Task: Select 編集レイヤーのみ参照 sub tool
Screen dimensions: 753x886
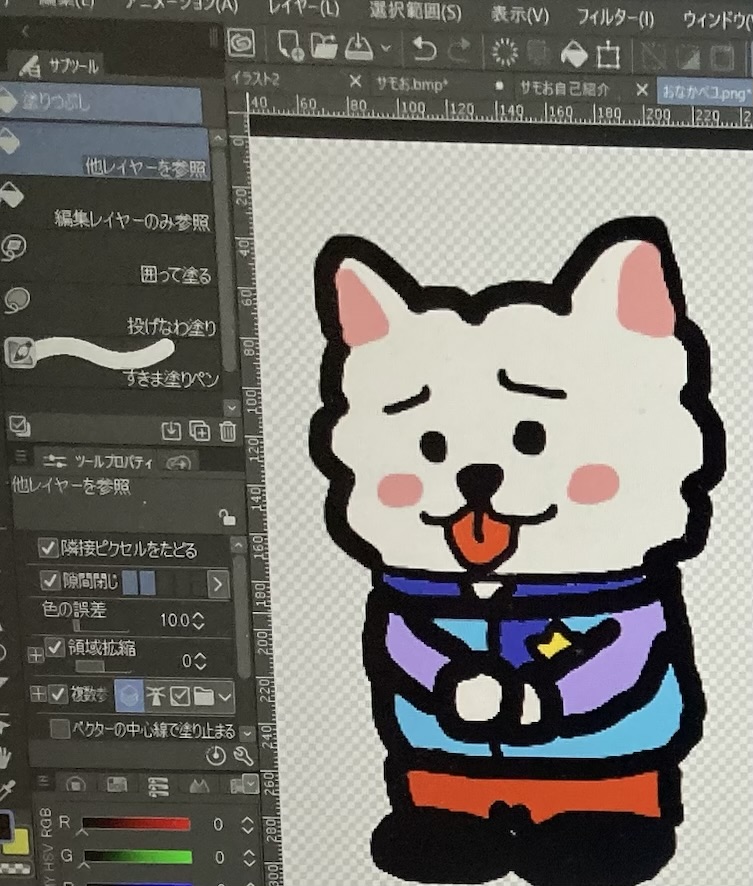Action: (130, 221)
